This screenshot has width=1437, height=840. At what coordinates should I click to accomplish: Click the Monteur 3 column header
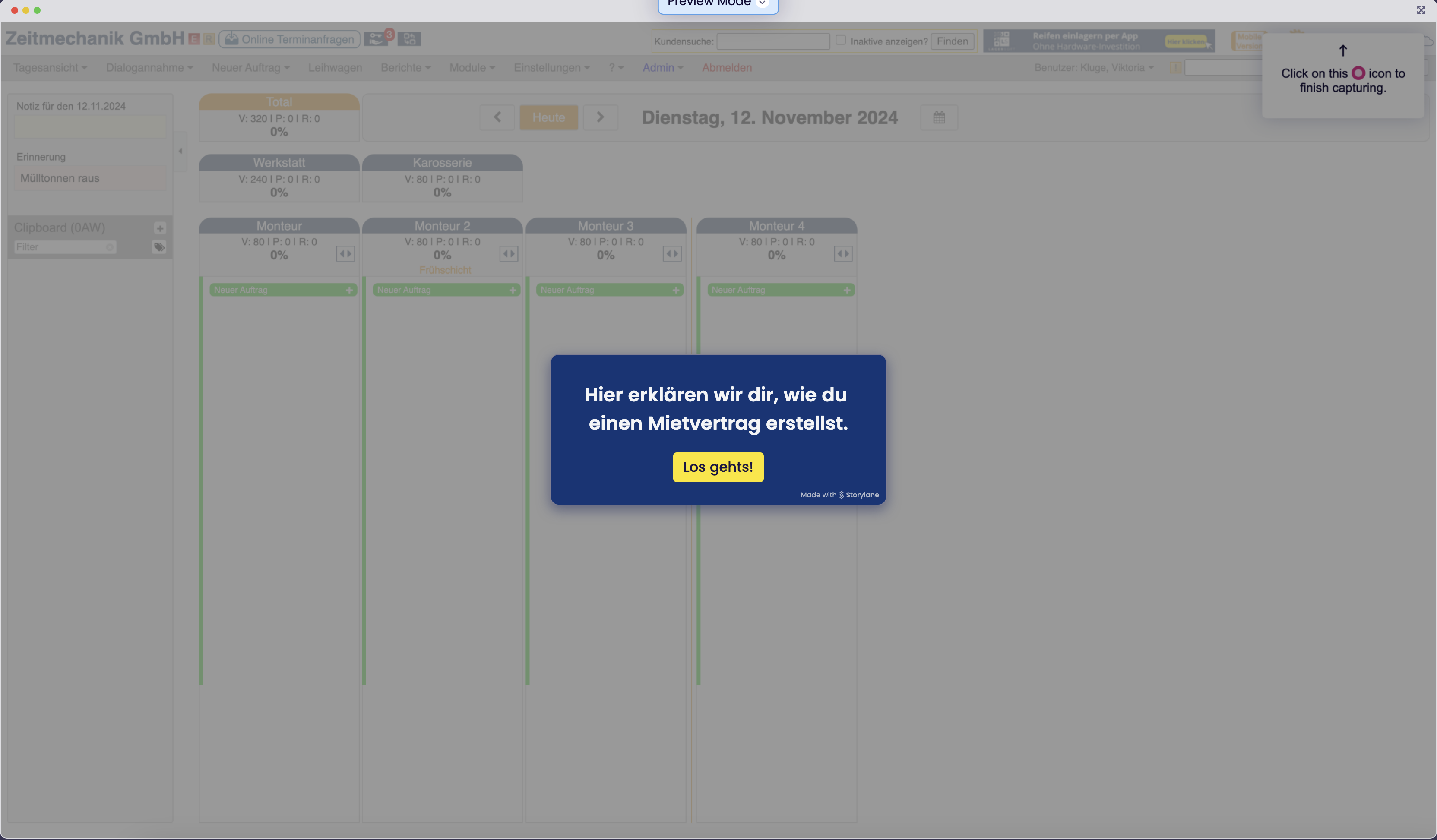pyautogui.click(x=606, y=226)
